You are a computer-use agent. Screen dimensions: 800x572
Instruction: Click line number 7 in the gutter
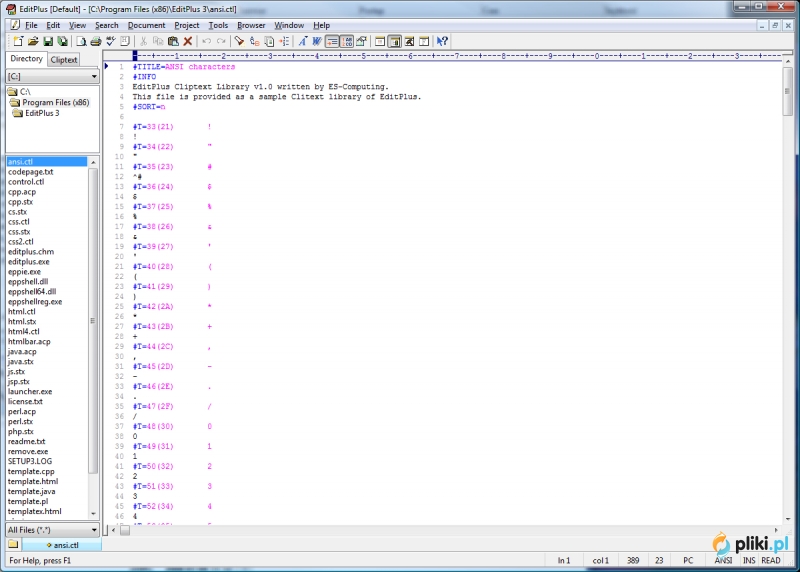click(121, 127)
